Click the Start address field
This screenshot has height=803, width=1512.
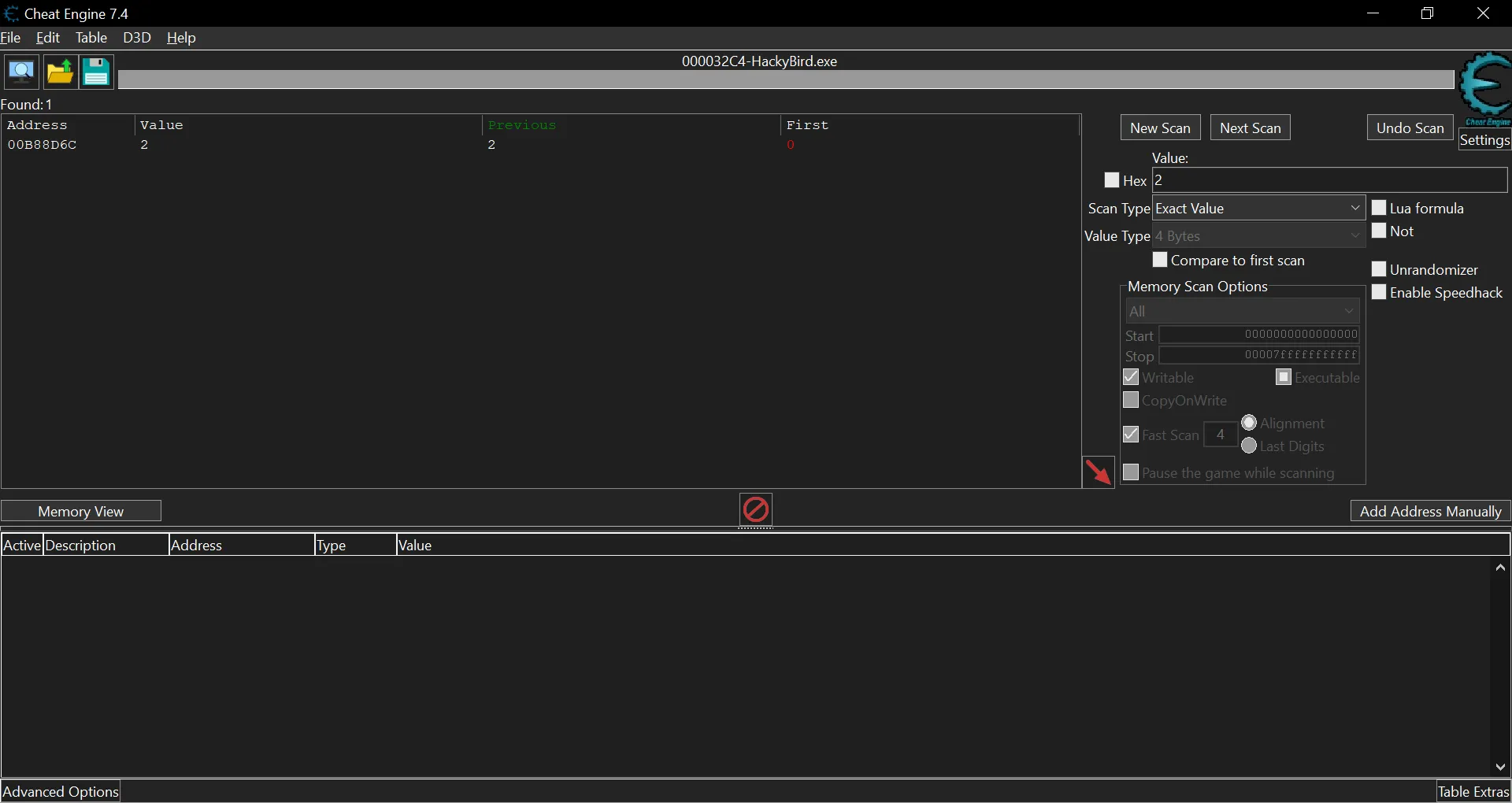1259,335
